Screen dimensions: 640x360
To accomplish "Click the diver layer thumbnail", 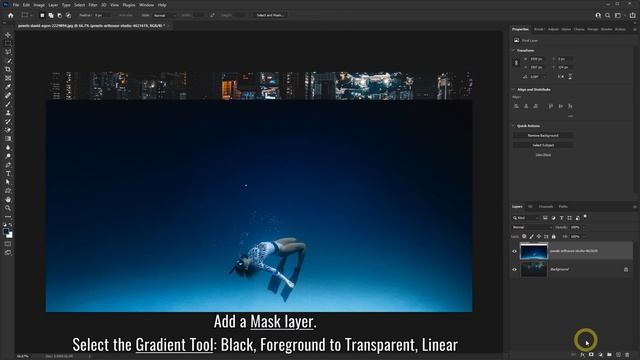I will pos(533,251).
